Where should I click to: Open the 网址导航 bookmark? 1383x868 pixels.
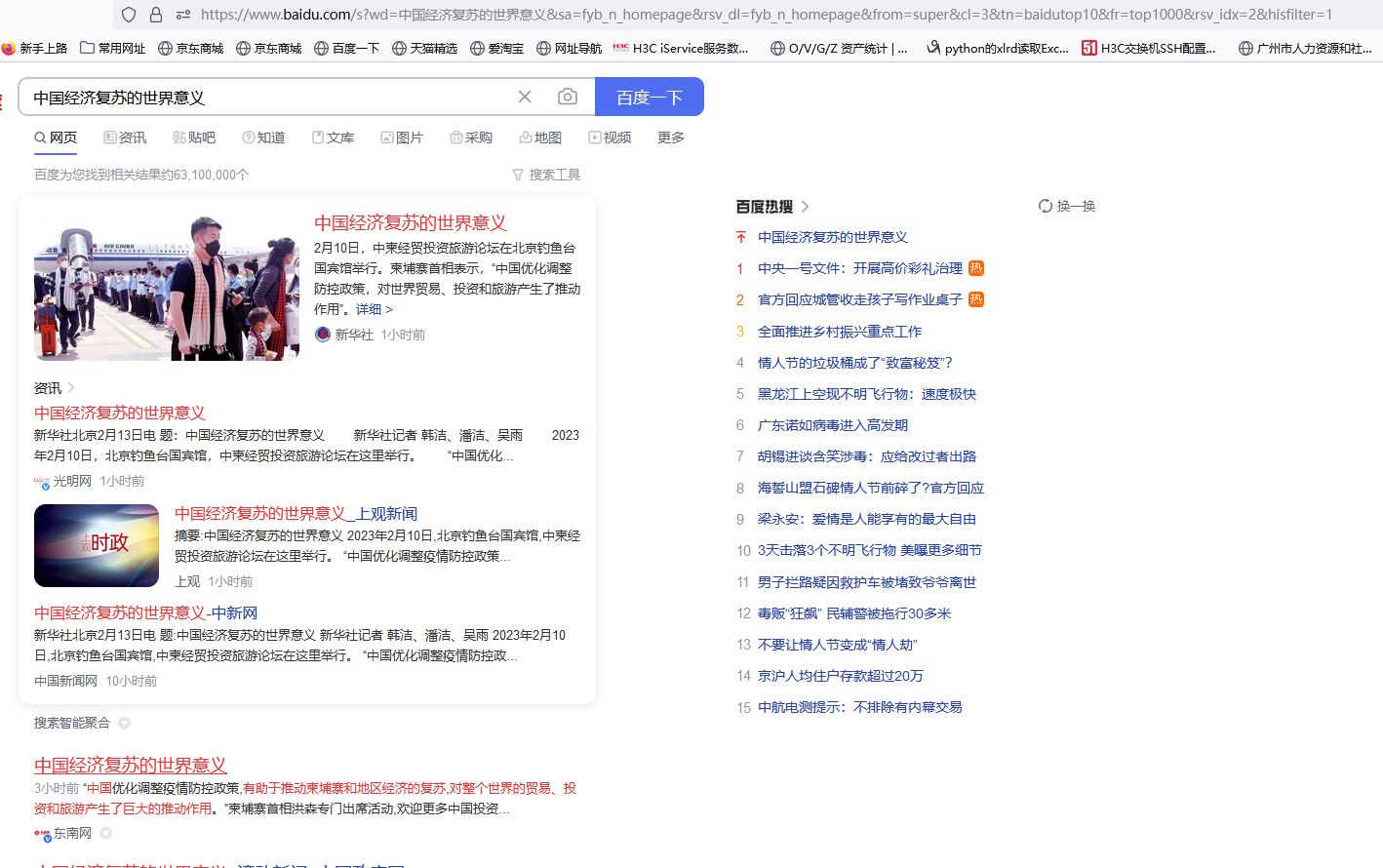569,48
